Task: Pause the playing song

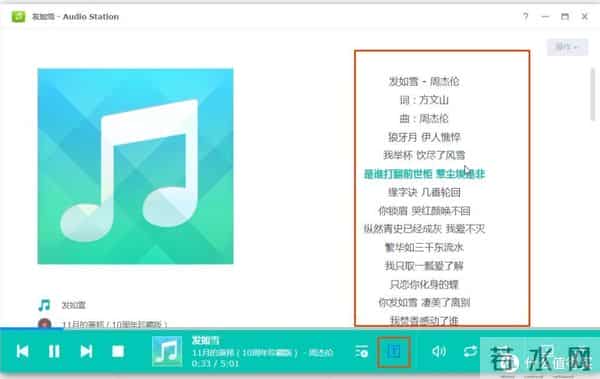Action: click(54, 351)
